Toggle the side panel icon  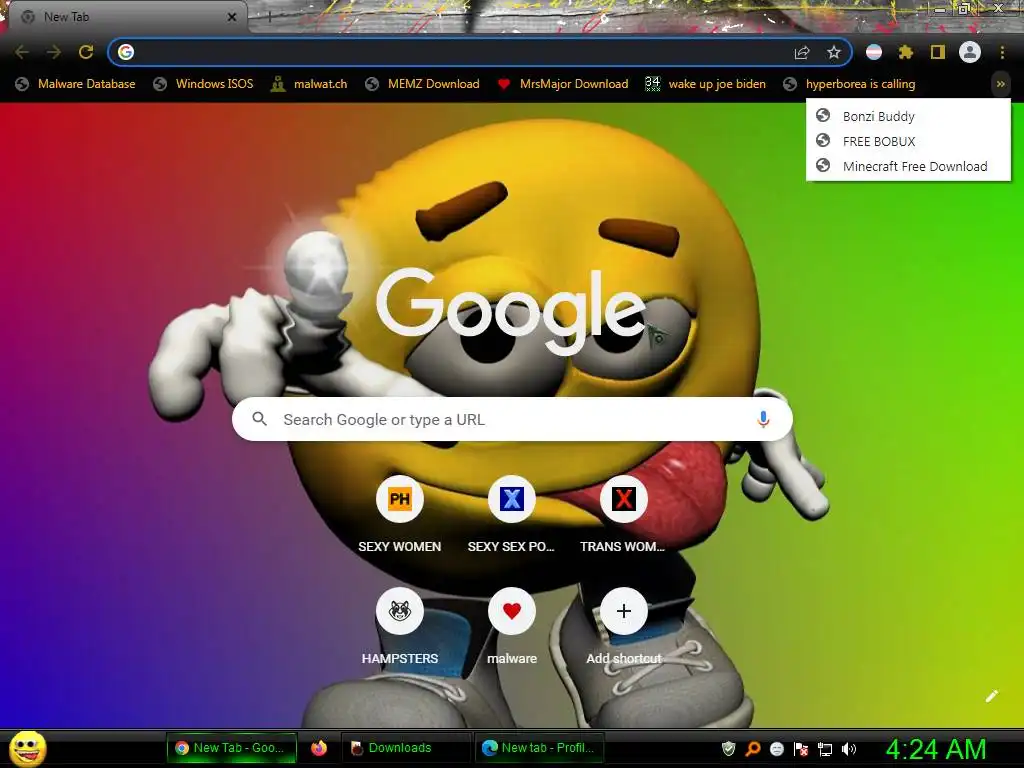click(x=938, y=52)
